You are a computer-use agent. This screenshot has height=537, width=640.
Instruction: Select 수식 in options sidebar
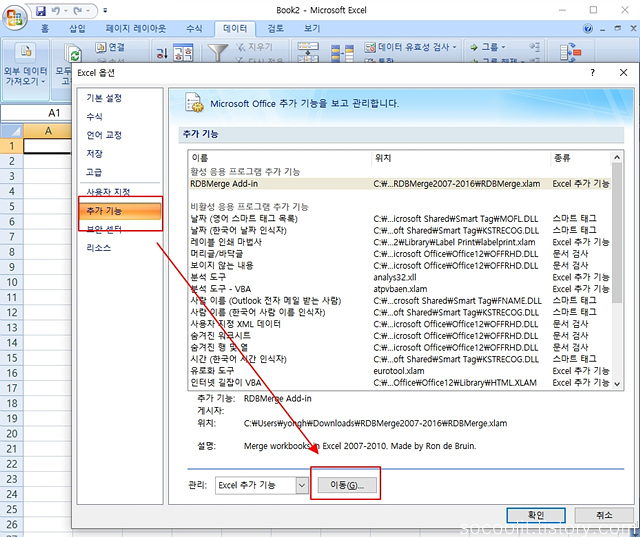point(94,117)
